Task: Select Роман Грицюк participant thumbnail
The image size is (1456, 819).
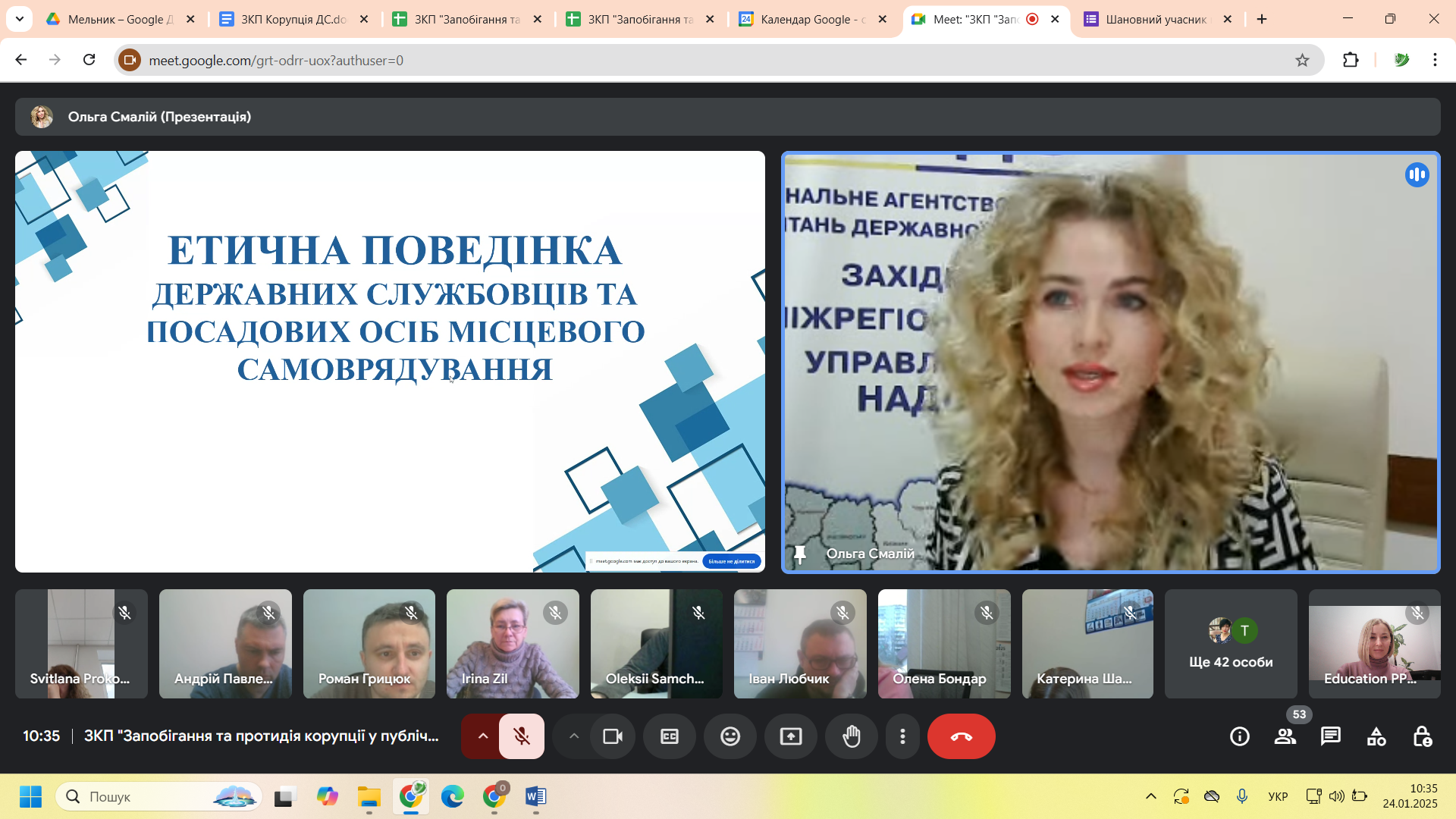Action: pyautogui.click(x=369, y=644)
